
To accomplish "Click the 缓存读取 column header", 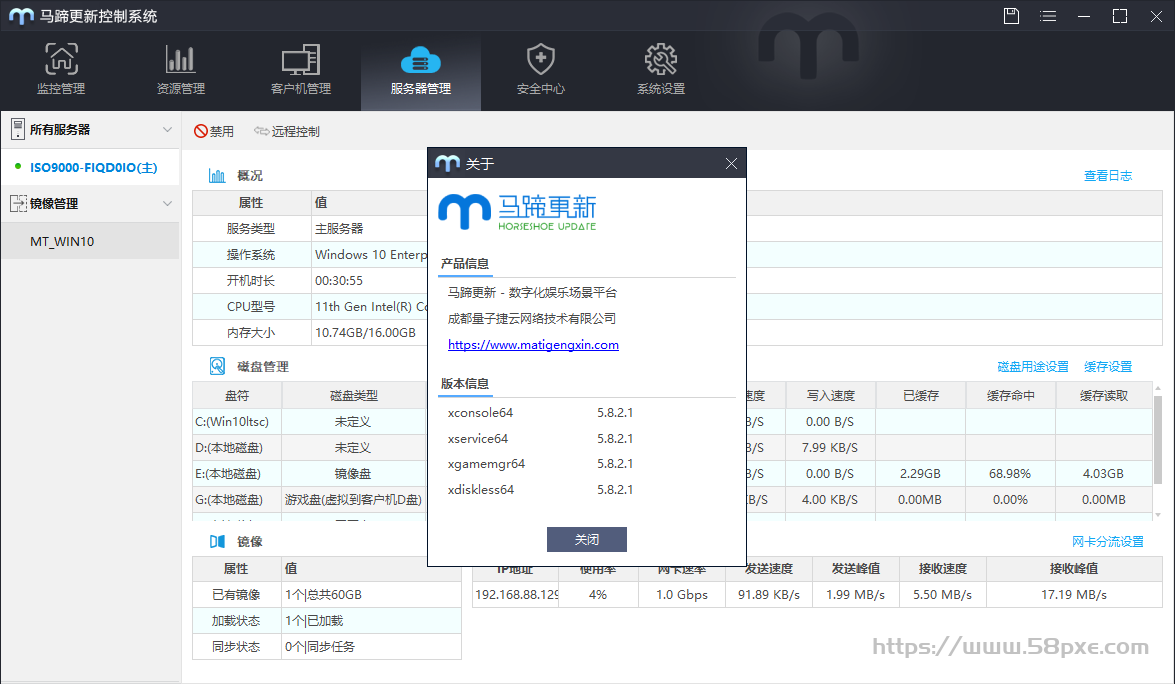I will pos(1103,396).
